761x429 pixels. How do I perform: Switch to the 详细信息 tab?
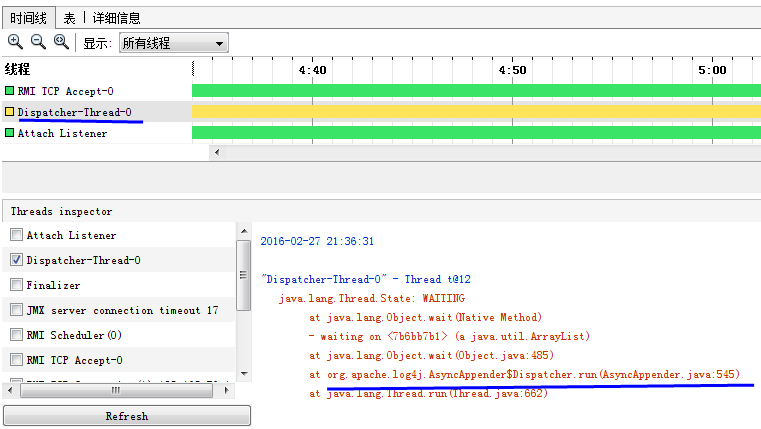tap(116, 18)
